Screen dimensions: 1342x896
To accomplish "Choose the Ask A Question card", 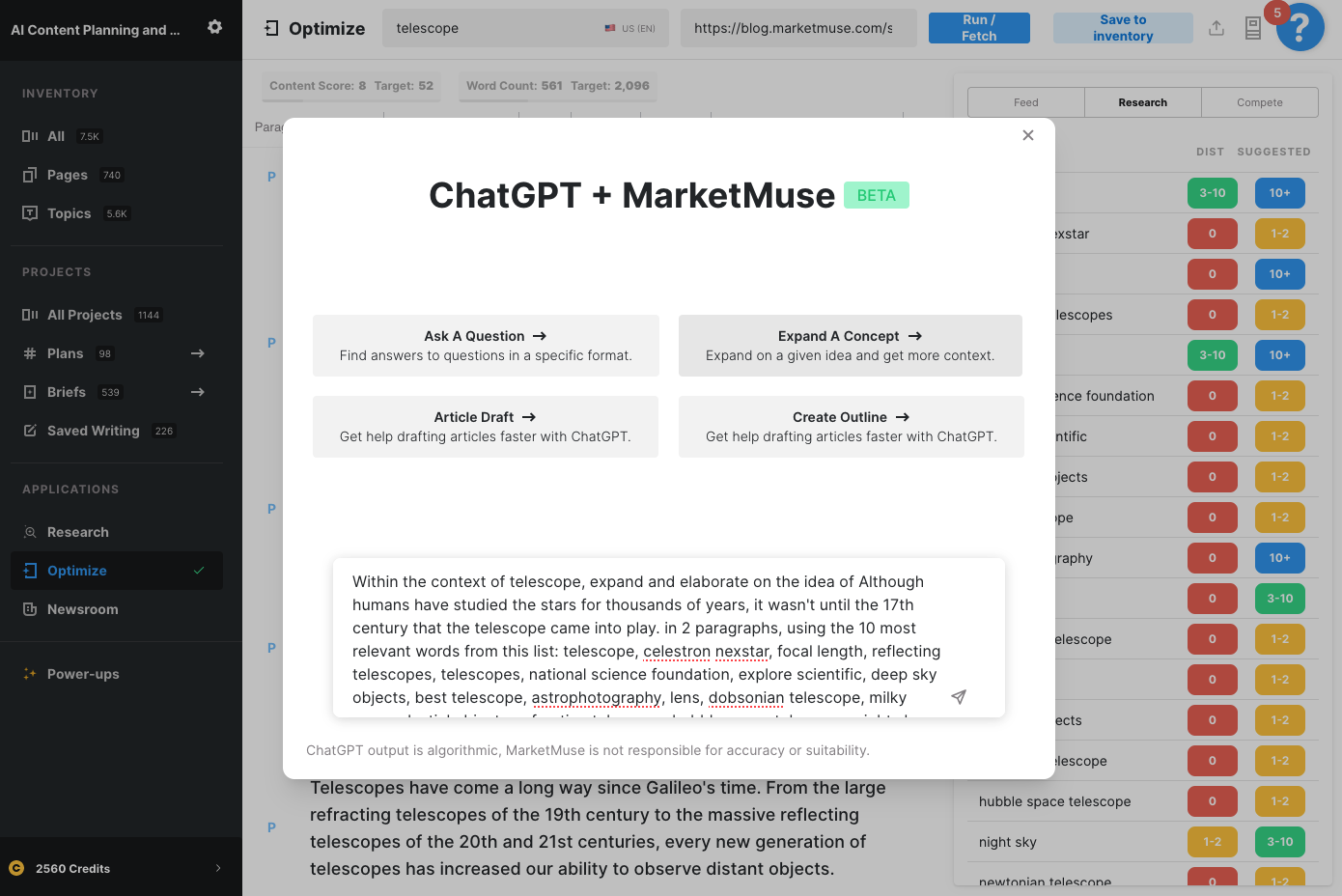I will point(486,346).
